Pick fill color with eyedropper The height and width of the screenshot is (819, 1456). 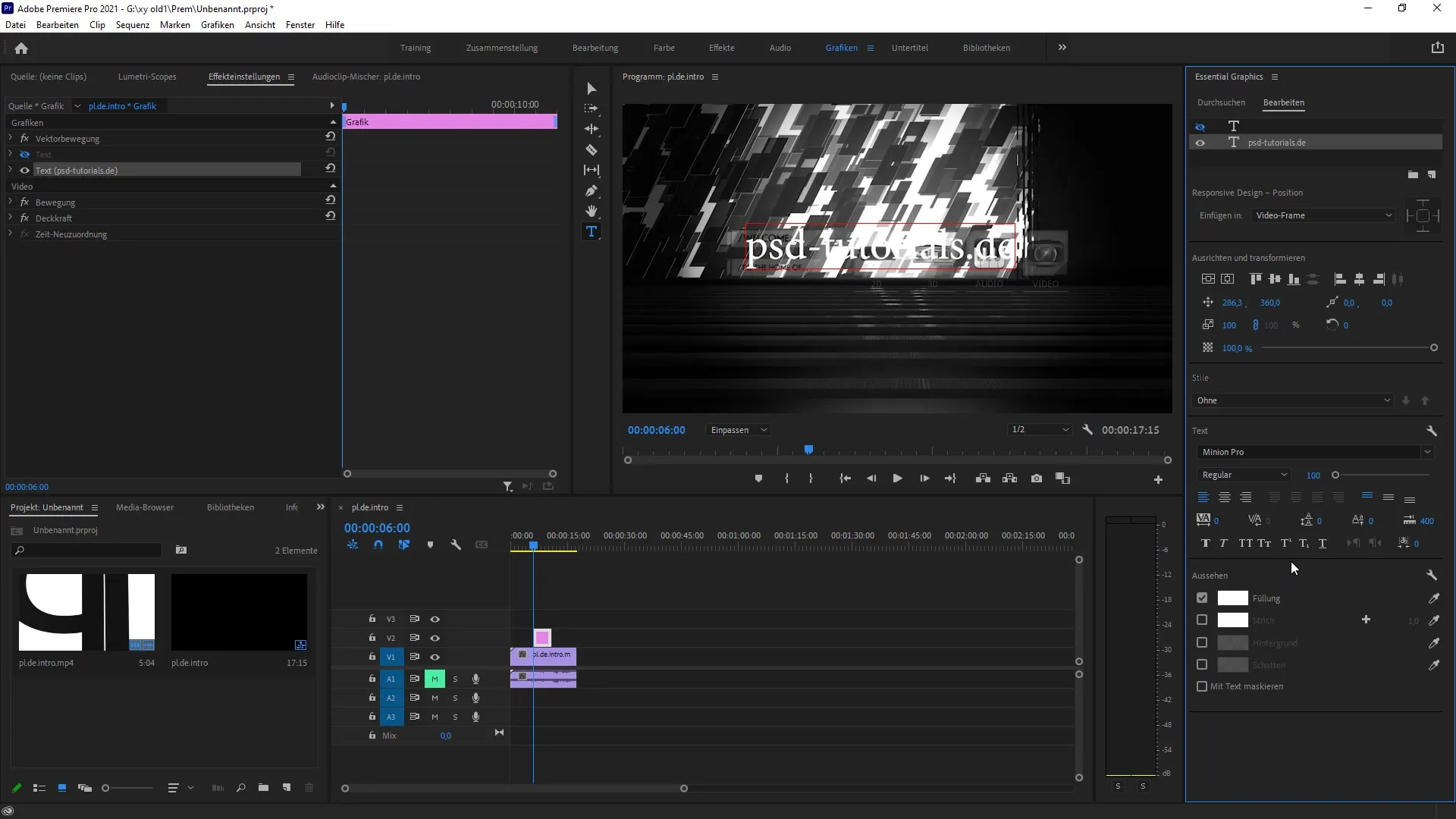point(1434,598)
